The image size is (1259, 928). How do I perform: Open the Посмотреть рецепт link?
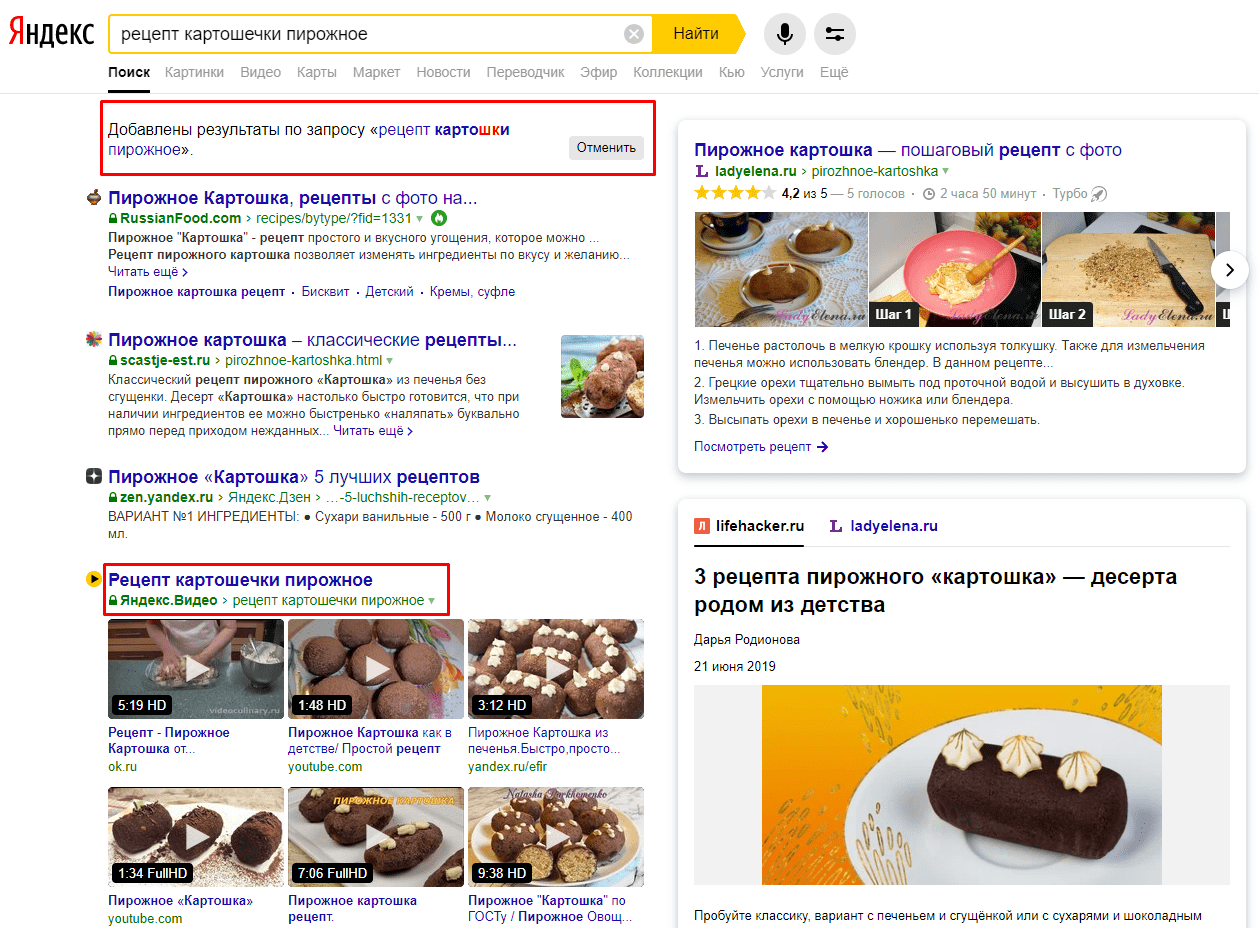[761, 447]
